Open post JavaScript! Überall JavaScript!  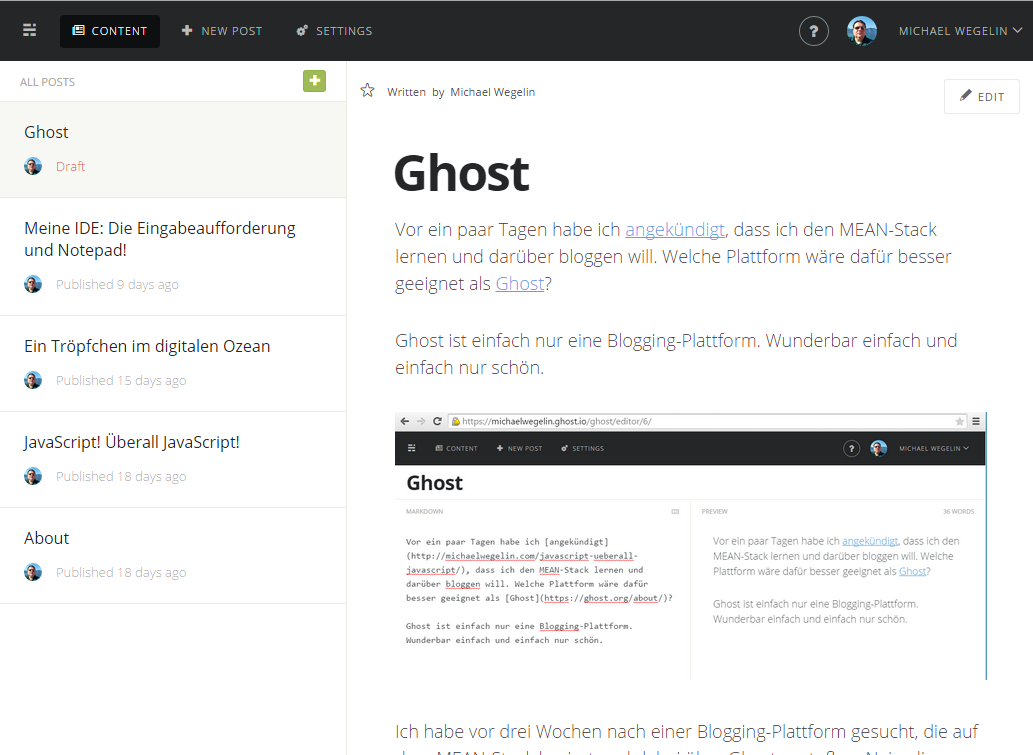173,460
